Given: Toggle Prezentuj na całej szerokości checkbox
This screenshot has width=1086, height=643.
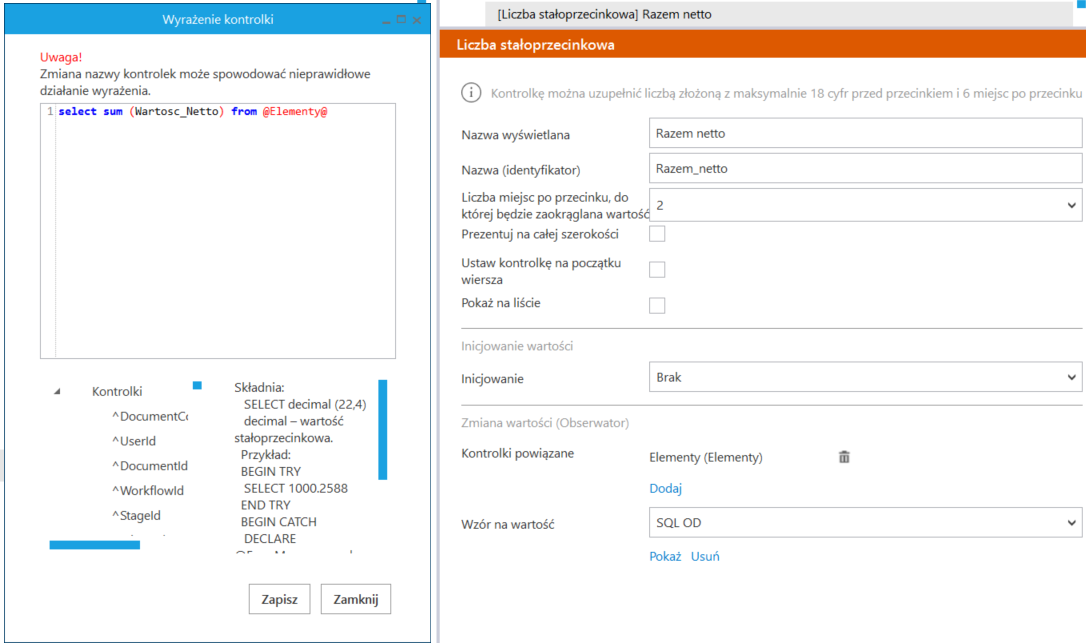Looking at the screenshot, I should tap(657, 234).
